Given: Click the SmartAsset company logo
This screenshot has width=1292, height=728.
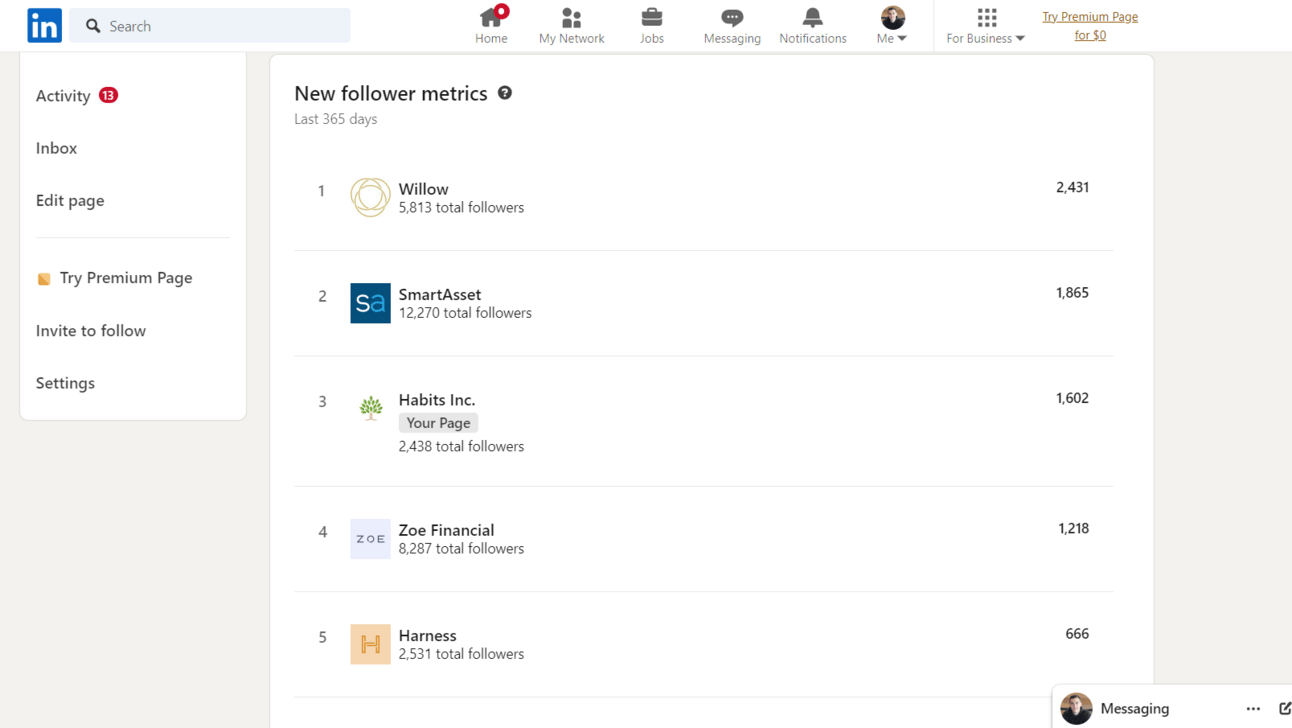Looking at the screenshot, I should (x=370, y=303).
